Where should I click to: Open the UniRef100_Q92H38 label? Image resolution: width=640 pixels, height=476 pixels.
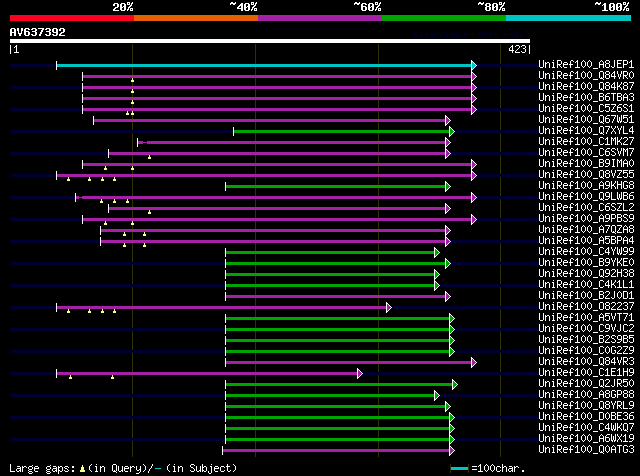[x=586, y=274]
